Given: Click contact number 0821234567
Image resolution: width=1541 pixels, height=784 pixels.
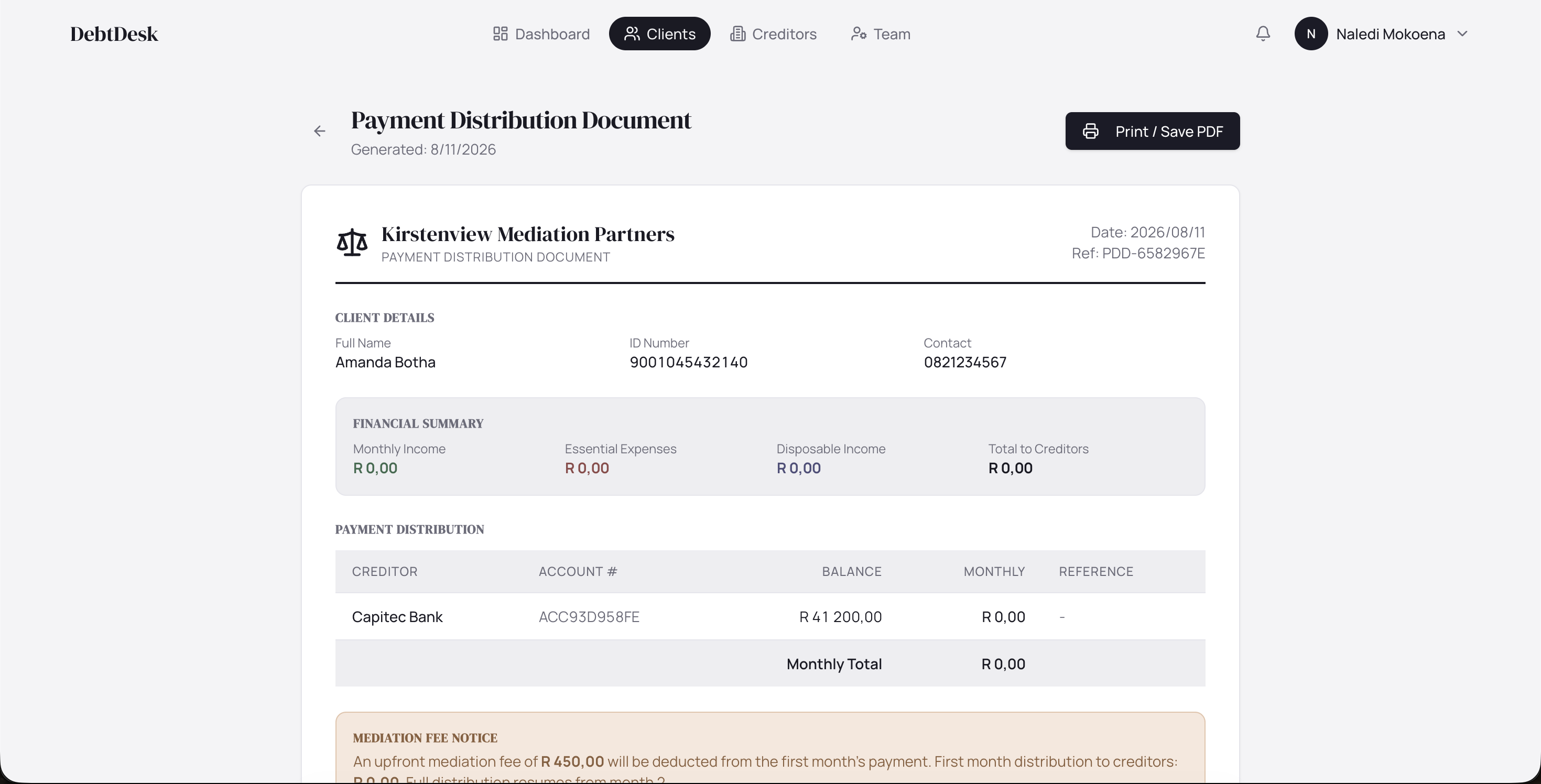Looking at the screenshot, I should [x=965, y=363].
